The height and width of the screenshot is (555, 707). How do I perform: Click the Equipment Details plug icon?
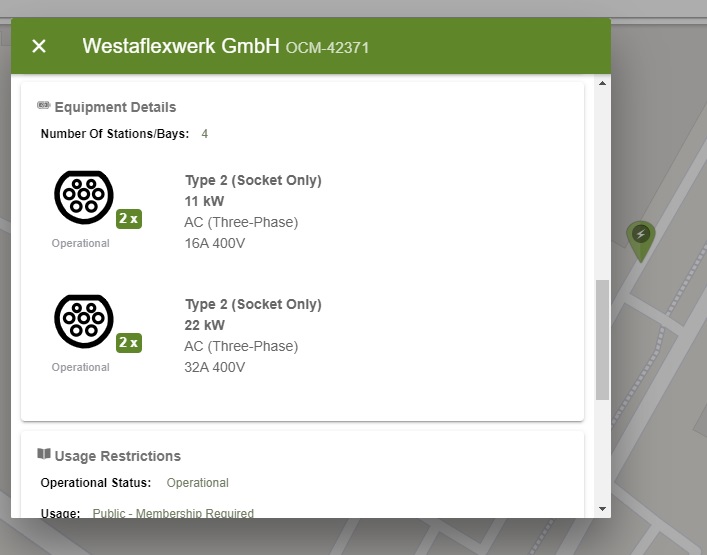[44, 106]
